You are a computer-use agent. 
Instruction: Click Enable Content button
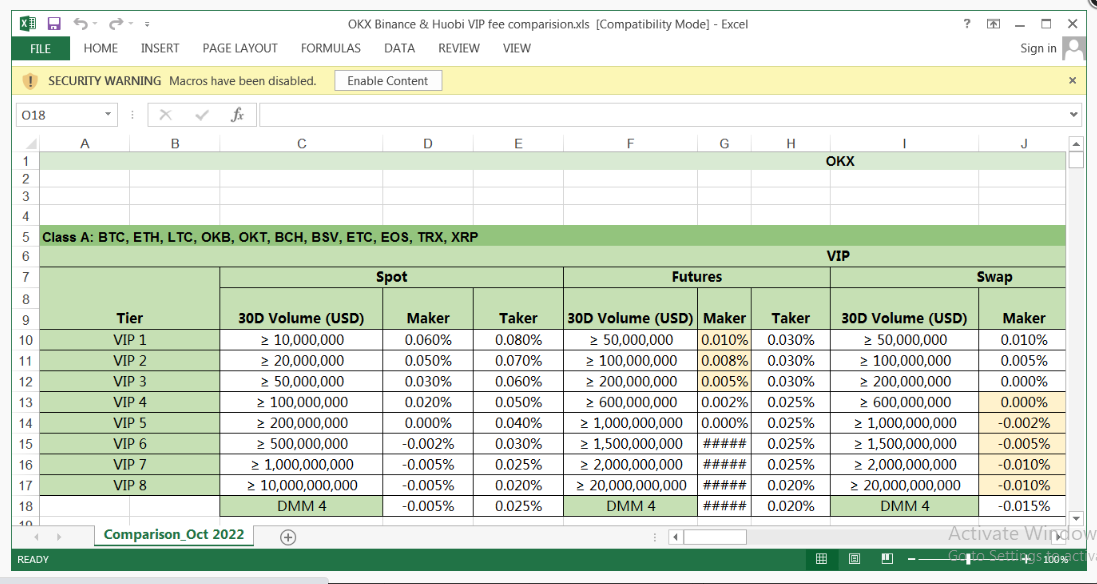388,80
